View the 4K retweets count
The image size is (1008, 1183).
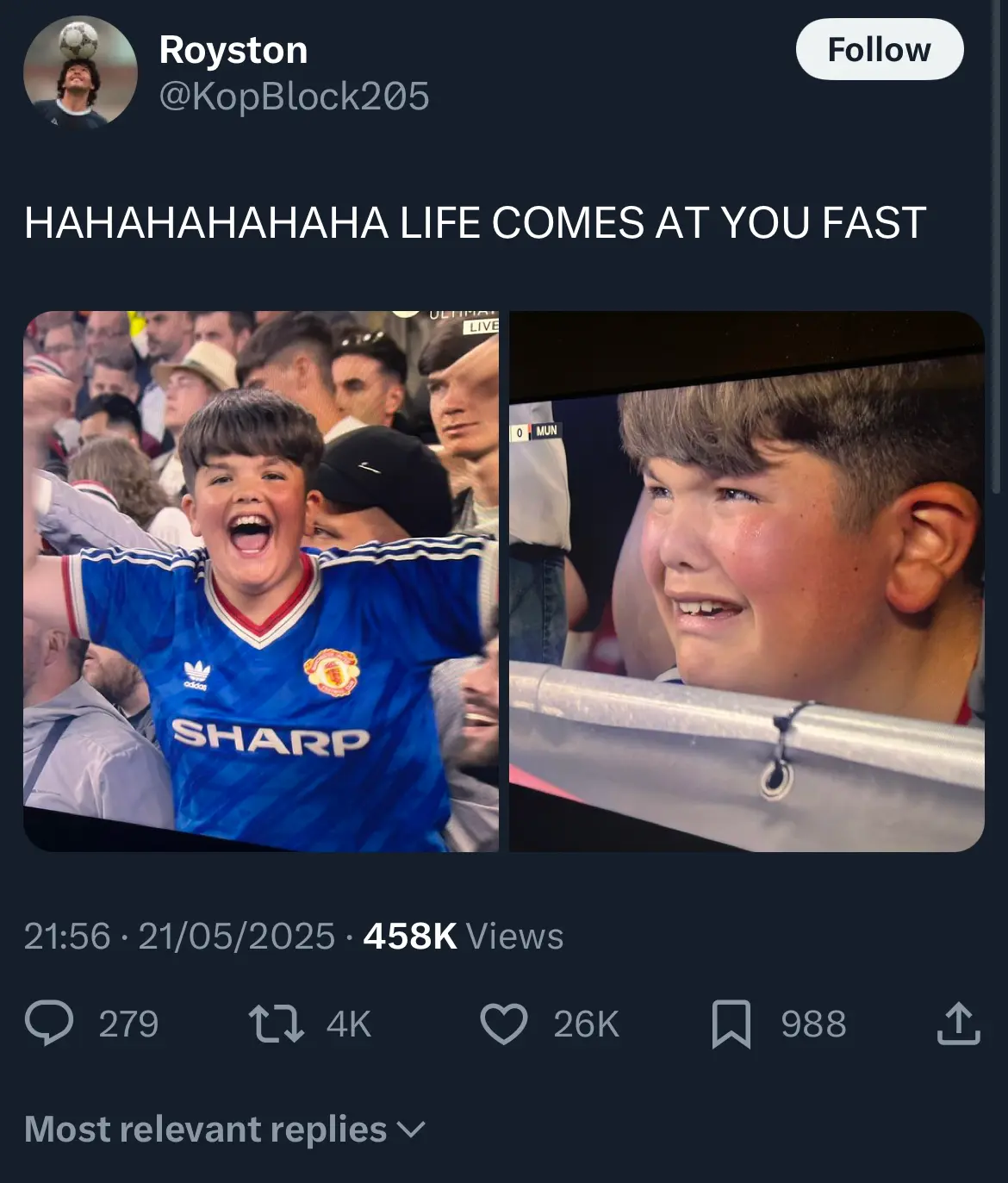tap(349, 1024)
